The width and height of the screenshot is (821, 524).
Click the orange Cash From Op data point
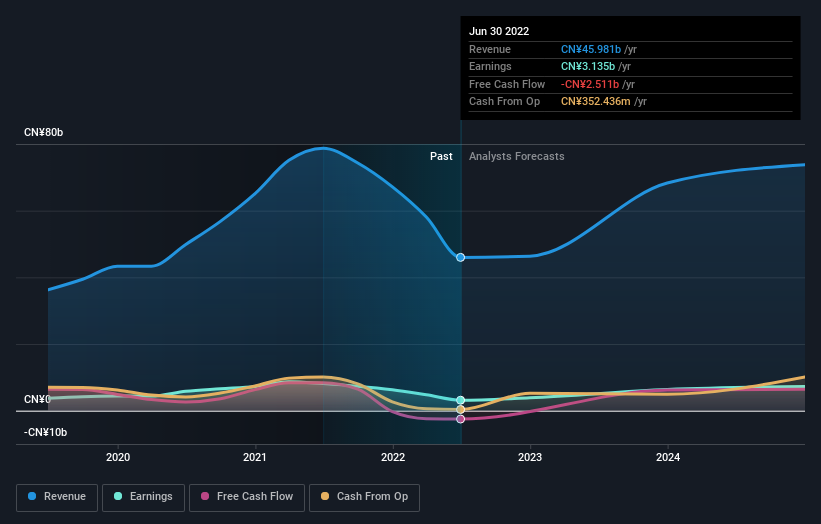tap(460, 409)
